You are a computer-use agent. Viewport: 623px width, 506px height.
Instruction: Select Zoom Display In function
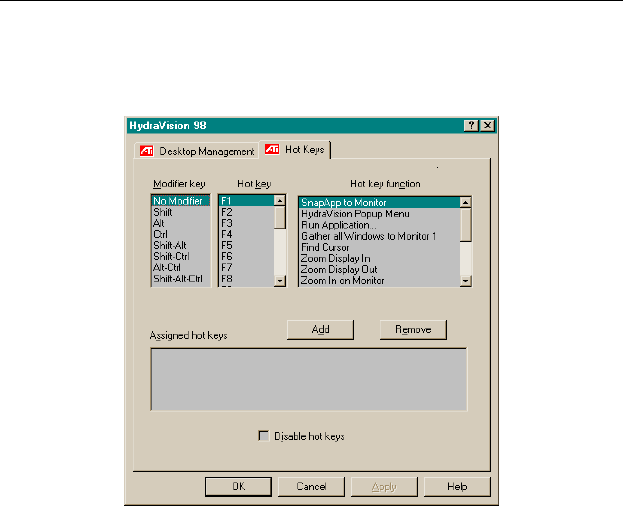click(379, 258)
